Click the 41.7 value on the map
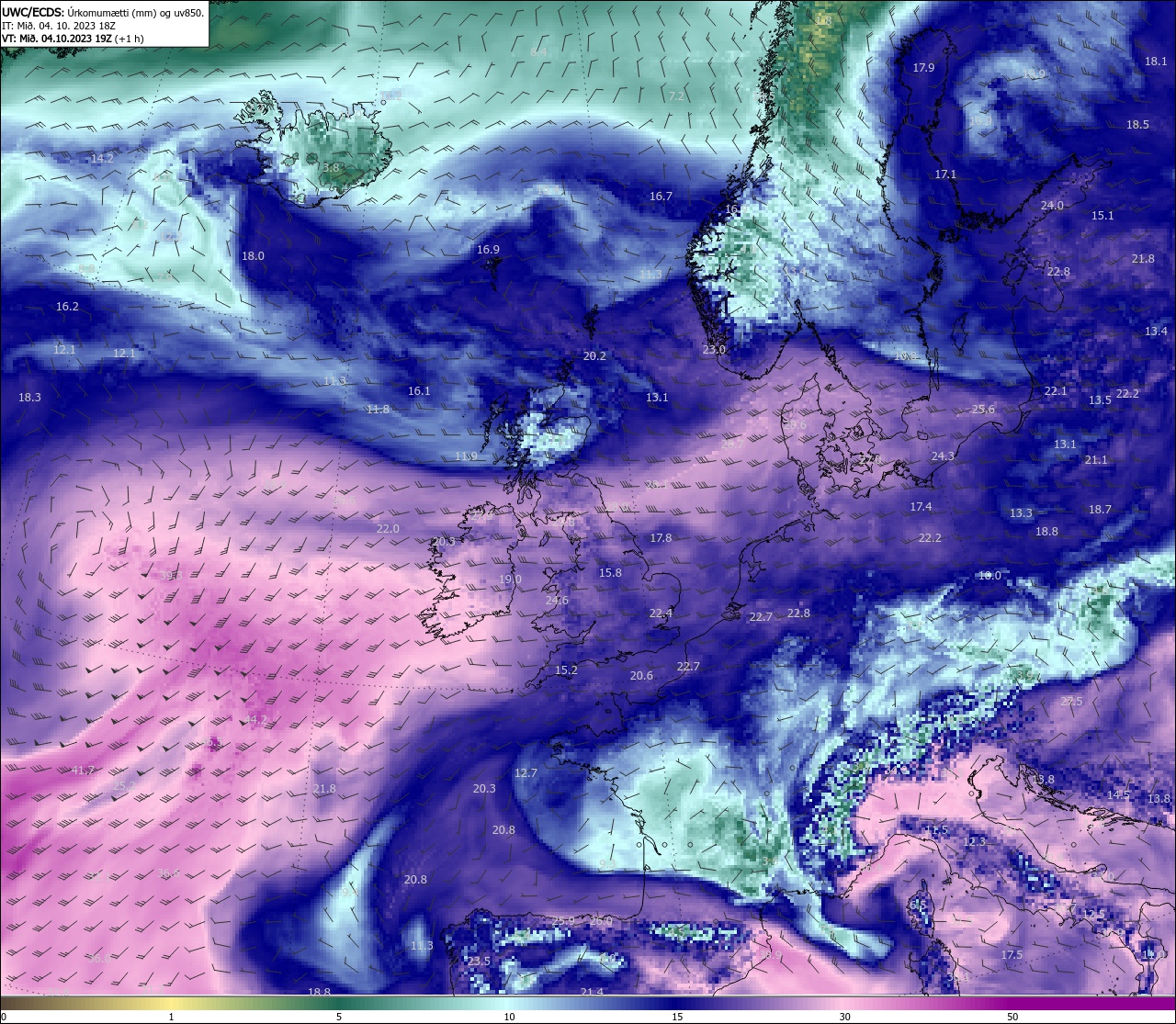 click(x=83, y=771)
